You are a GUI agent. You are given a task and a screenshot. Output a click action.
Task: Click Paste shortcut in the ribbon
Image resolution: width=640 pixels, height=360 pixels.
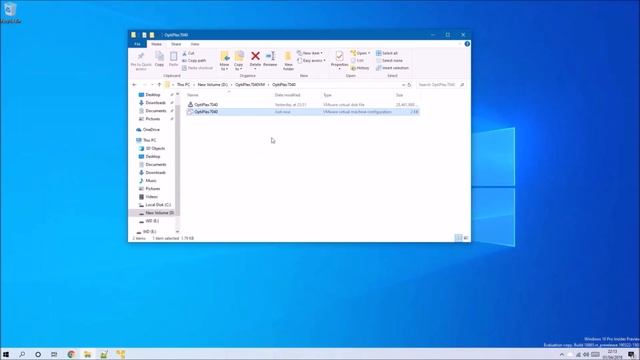click(x=198, y=68)
